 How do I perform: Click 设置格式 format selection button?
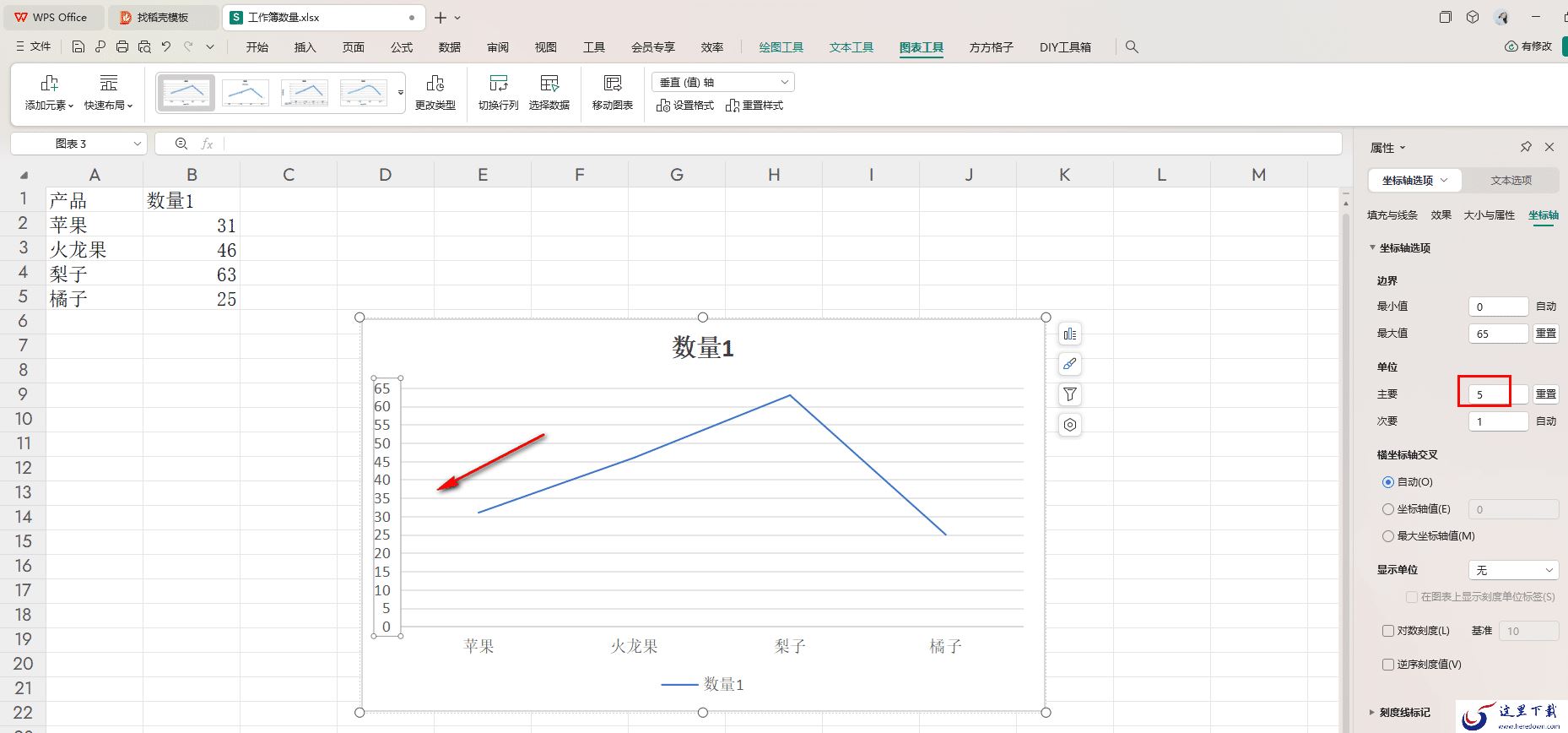point(685,106)
